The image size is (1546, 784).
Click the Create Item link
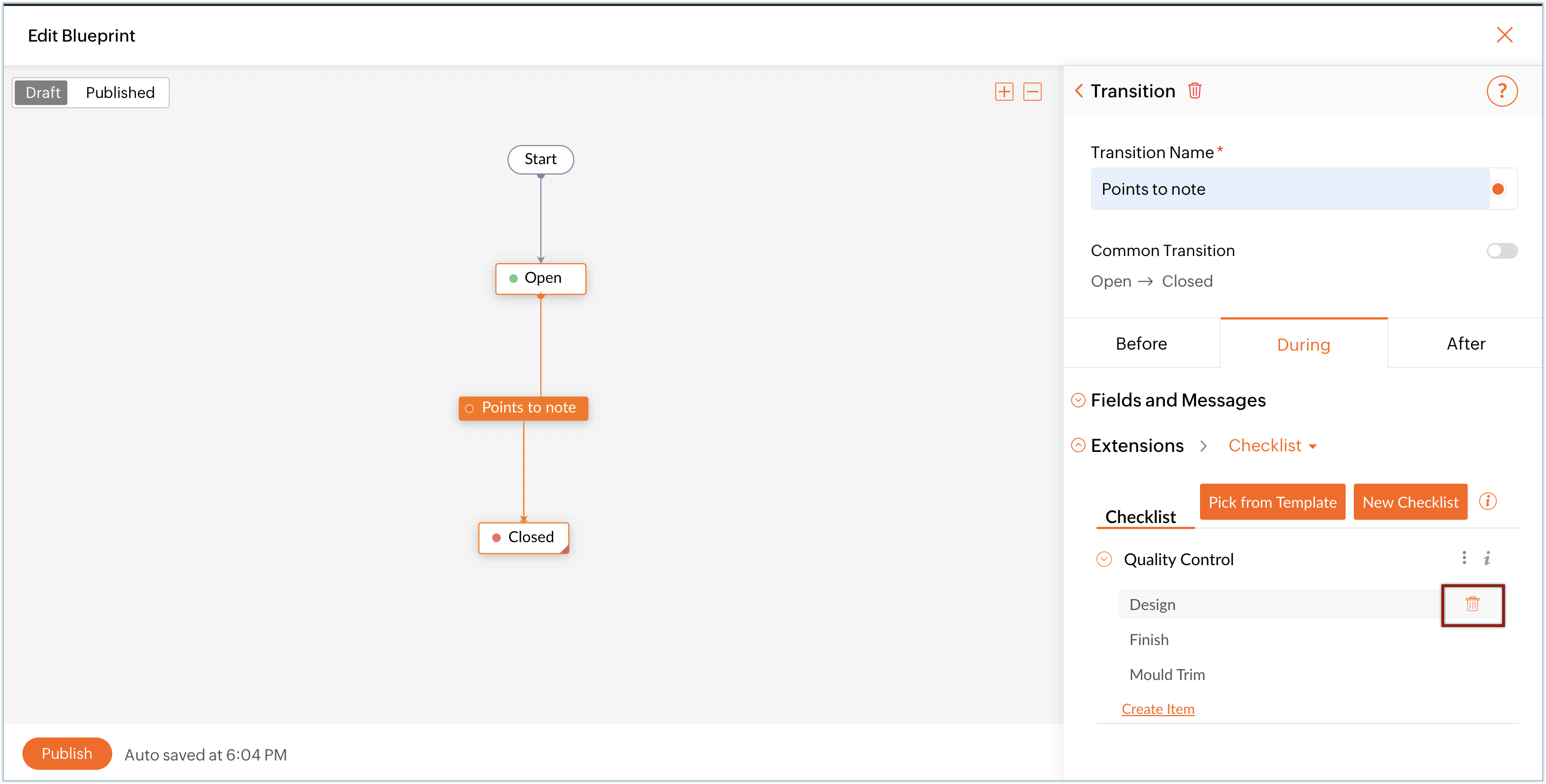coord(1157,709)
